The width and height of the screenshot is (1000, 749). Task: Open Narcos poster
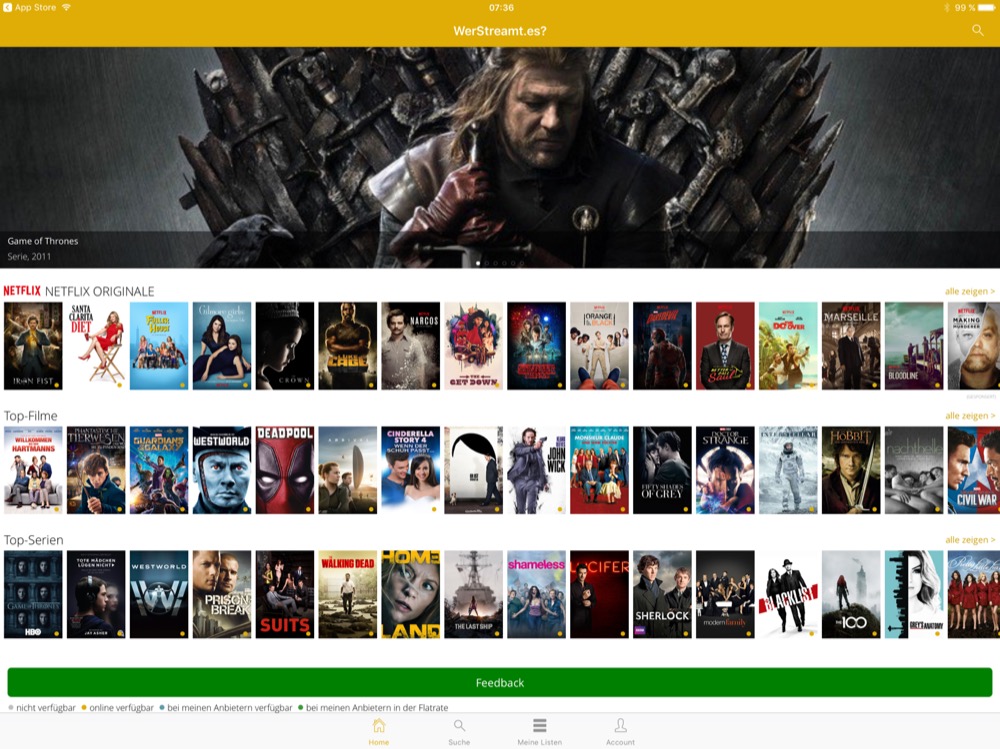pos(411,346)
